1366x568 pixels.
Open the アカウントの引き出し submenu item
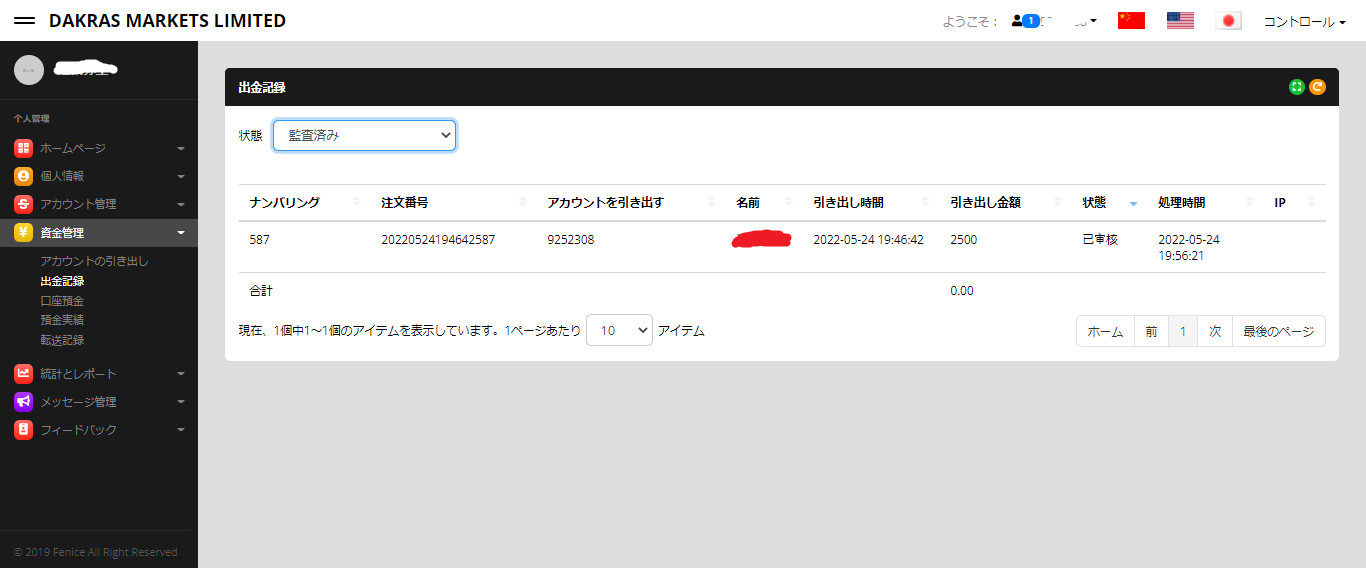(x=94, y=261)
